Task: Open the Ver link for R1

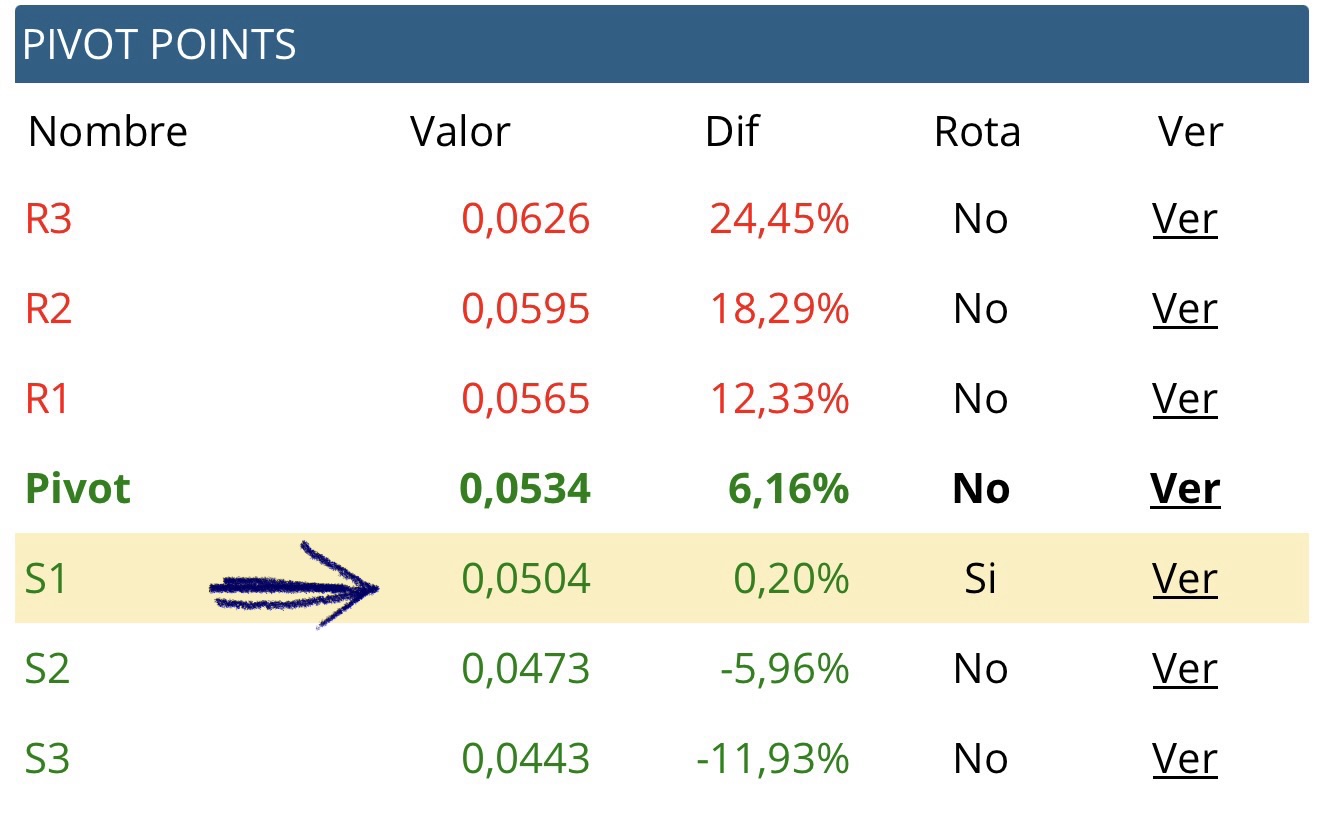Action: click(x=1185, y=399)
